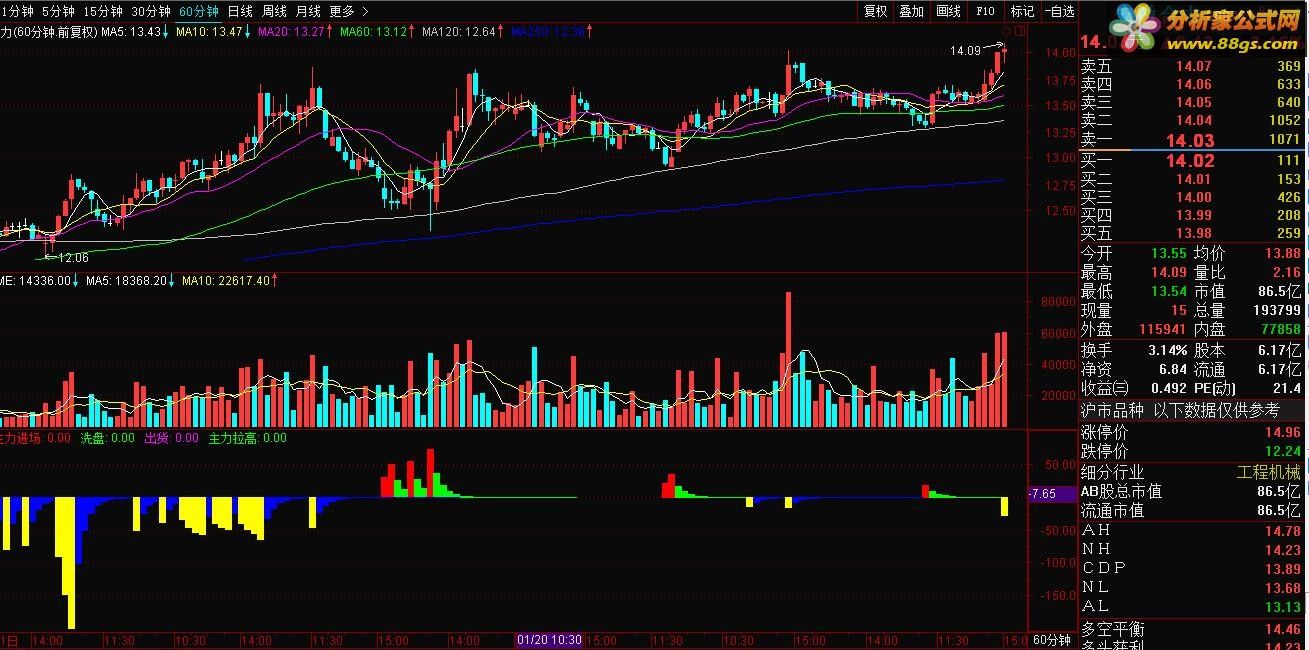Click the 复权 adjustment button
1309x650 pixels.
pos(876,11)
